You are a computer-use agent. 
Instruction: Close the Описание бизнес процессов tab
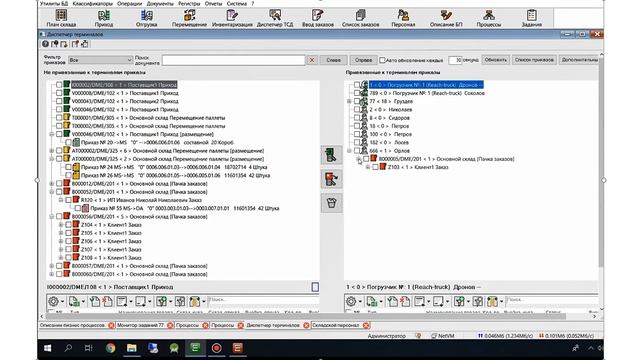pyautogui.click(x=111, y=325)
